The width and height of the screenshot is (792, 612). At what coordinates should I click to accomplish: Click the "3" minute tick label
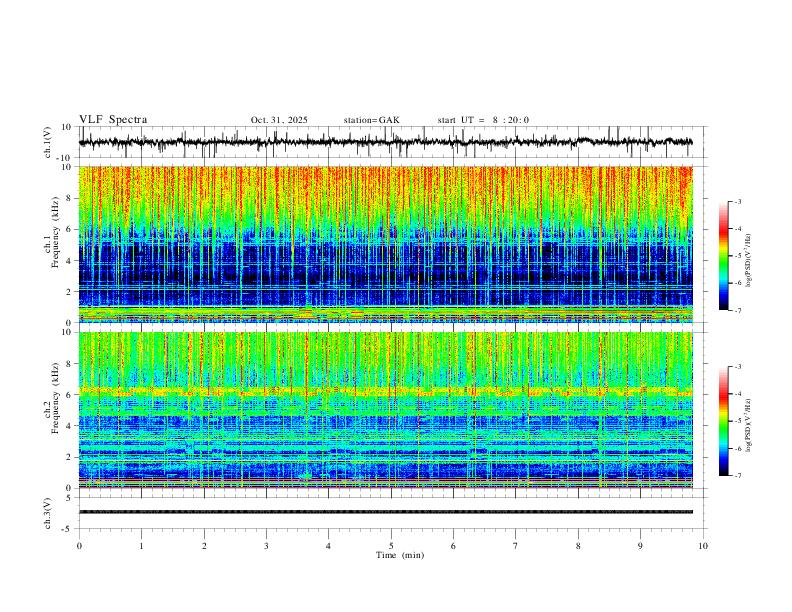click(x=266, y=546)
